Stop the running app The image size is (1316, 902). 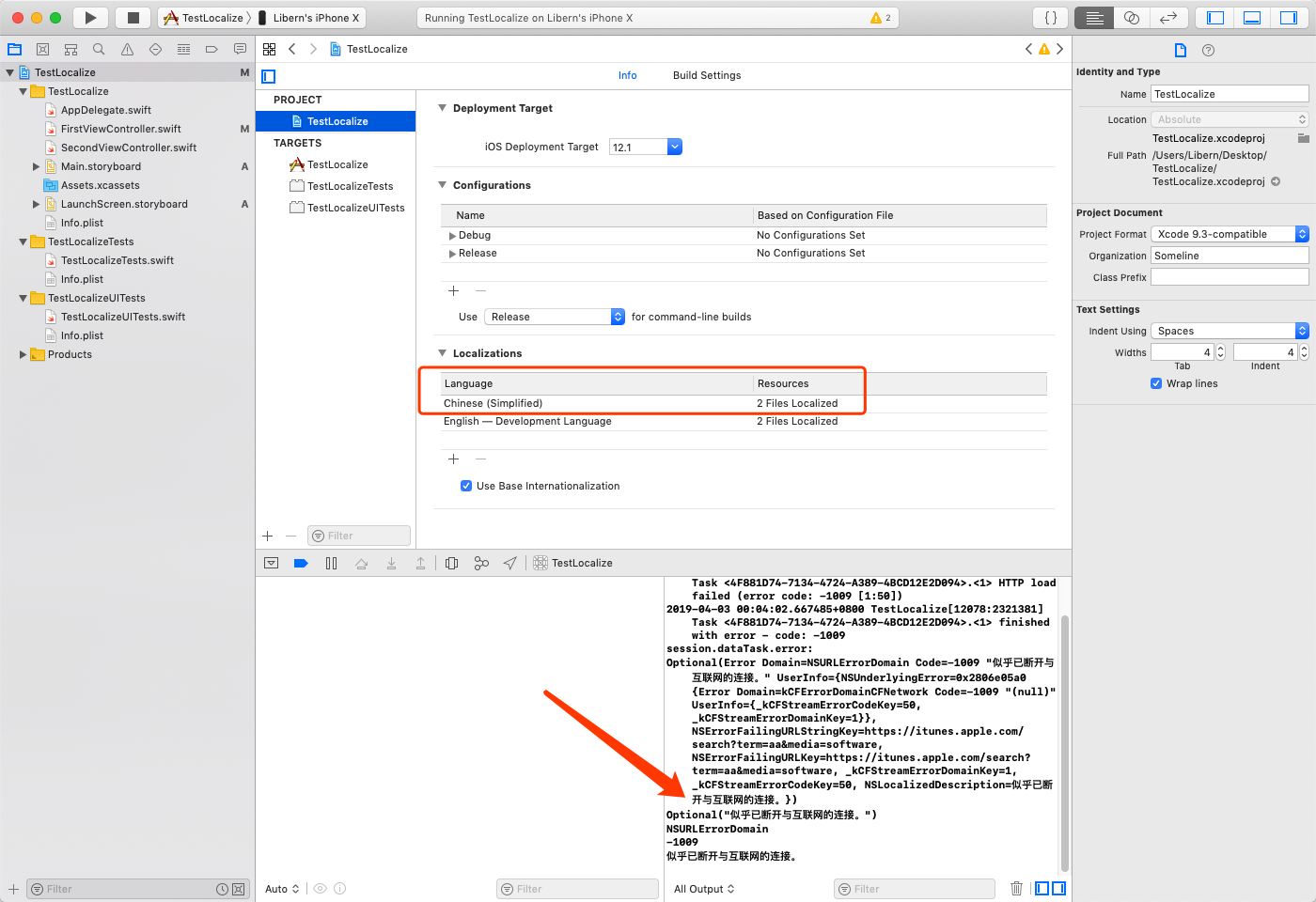[x=133, y=18]
